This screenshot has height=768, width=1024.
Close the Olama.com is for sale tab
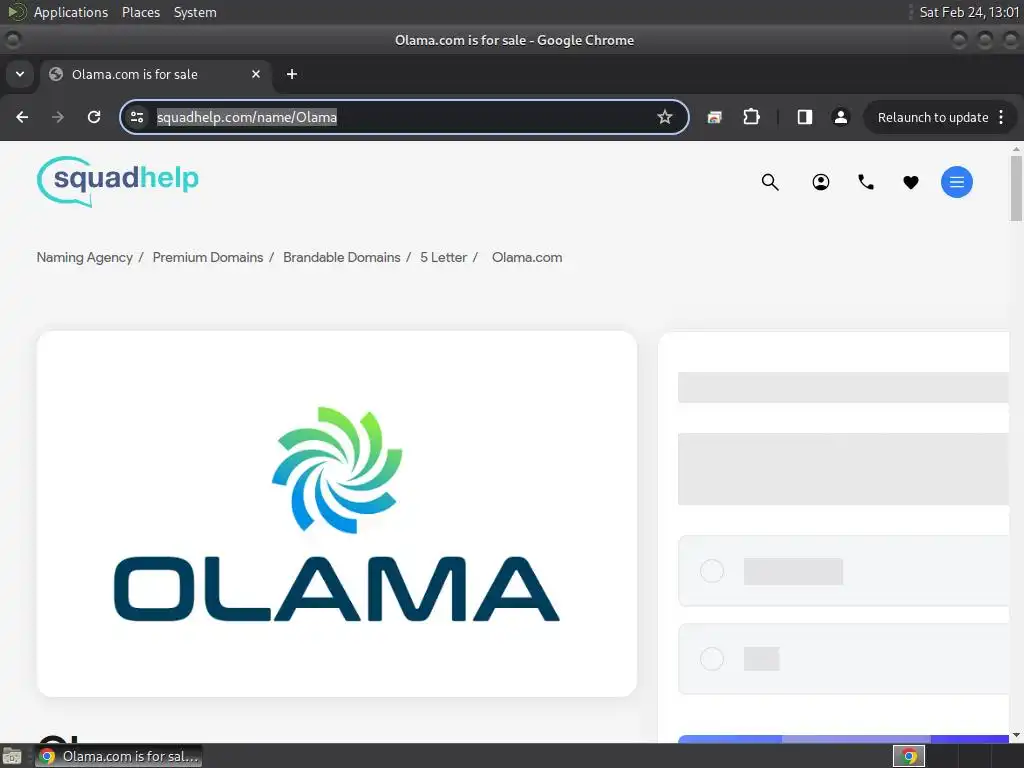coord(256,74)
